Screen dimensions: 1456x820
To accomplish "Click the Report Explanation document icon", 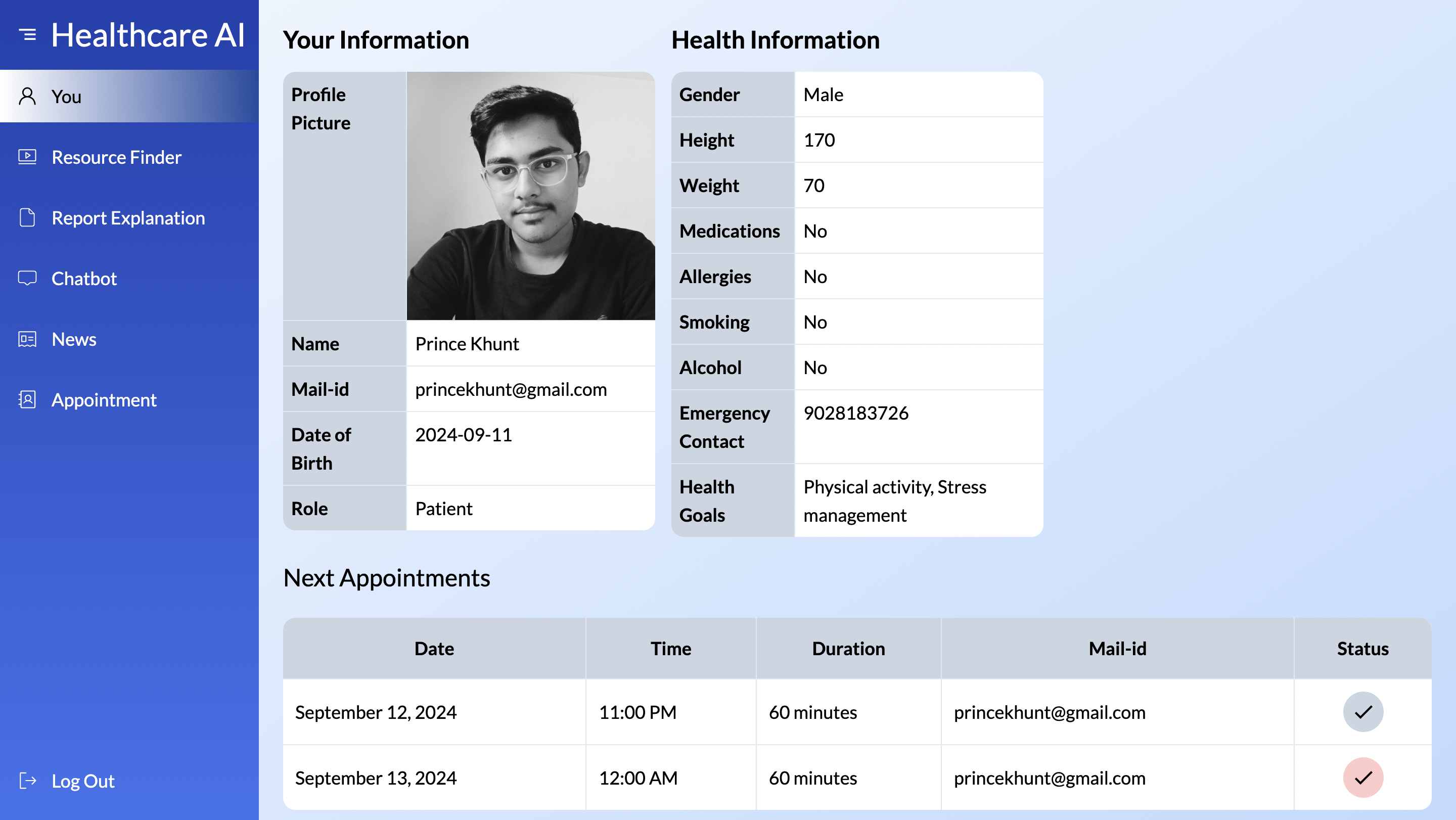I will point(27,217).
